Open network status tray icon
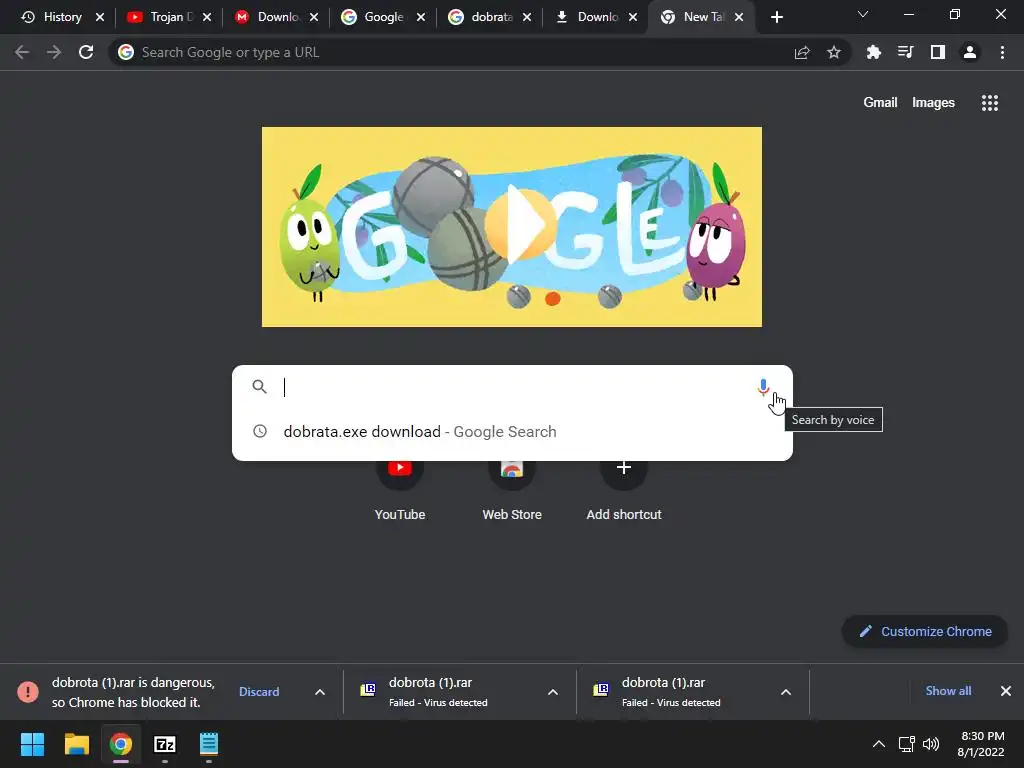1024x768 pixels. (906, 744)
